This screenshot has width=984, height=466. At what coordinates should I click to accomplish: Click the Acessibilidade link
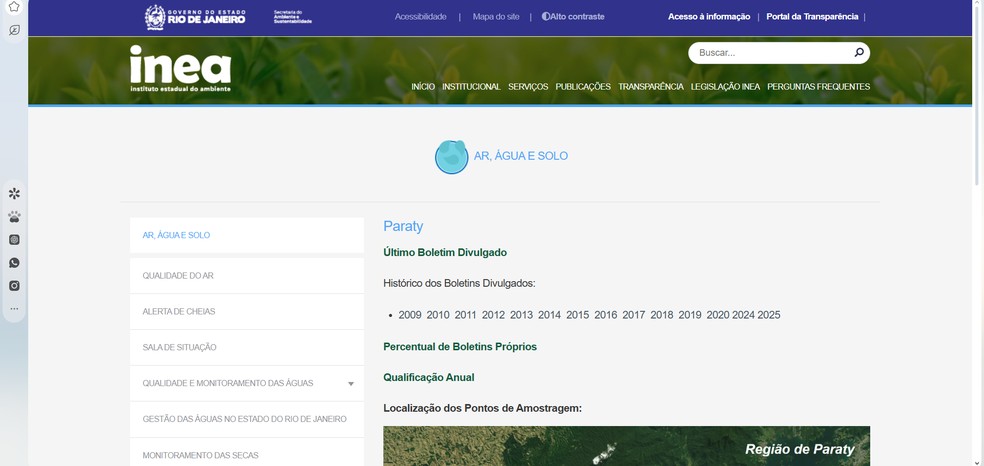pos(420,17)
